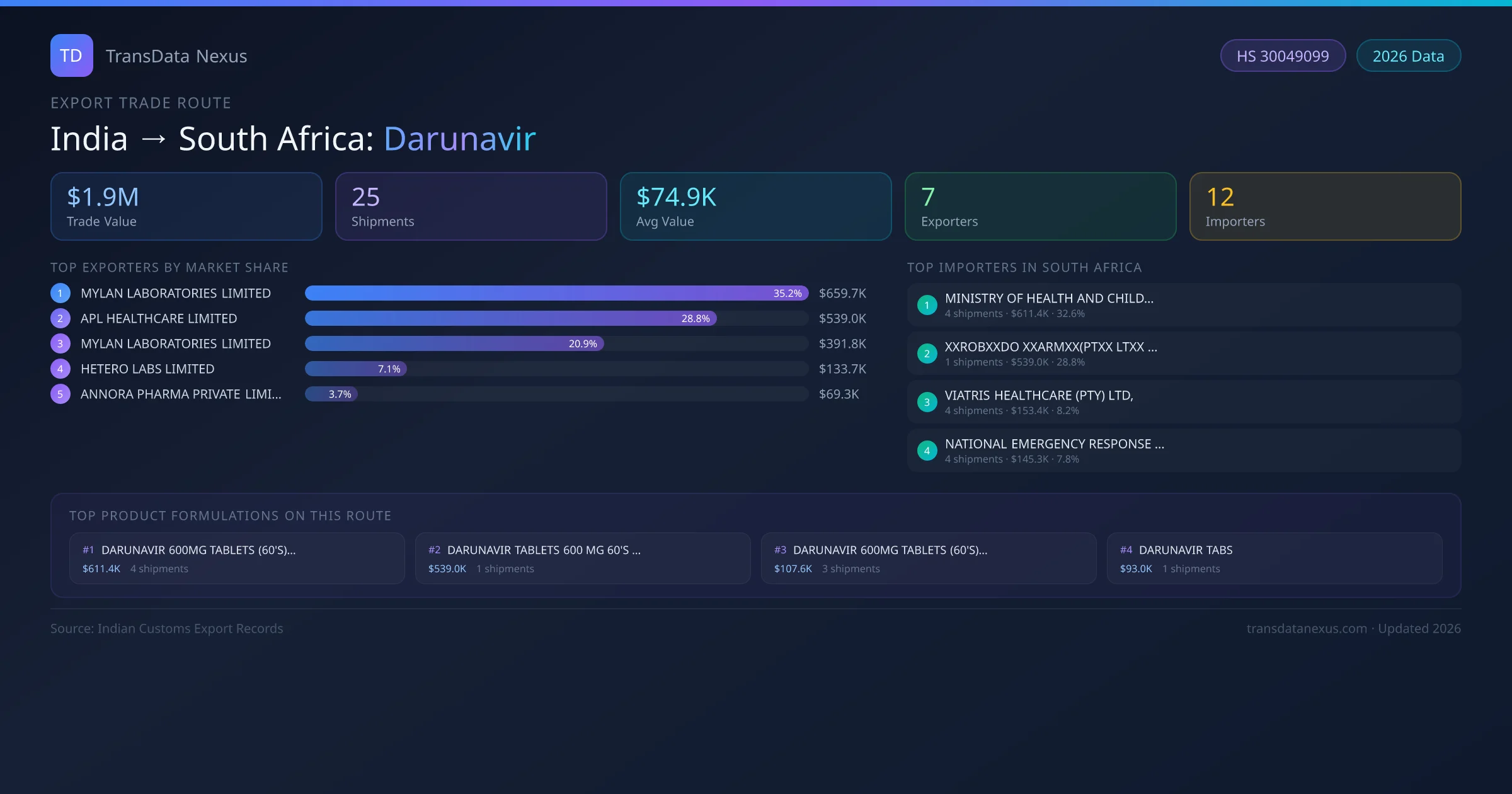Image resolution: width=1512 pixels, height=794 pixels.
Task: Open the 25 Shipments stat card
Action: click(471, 206)
